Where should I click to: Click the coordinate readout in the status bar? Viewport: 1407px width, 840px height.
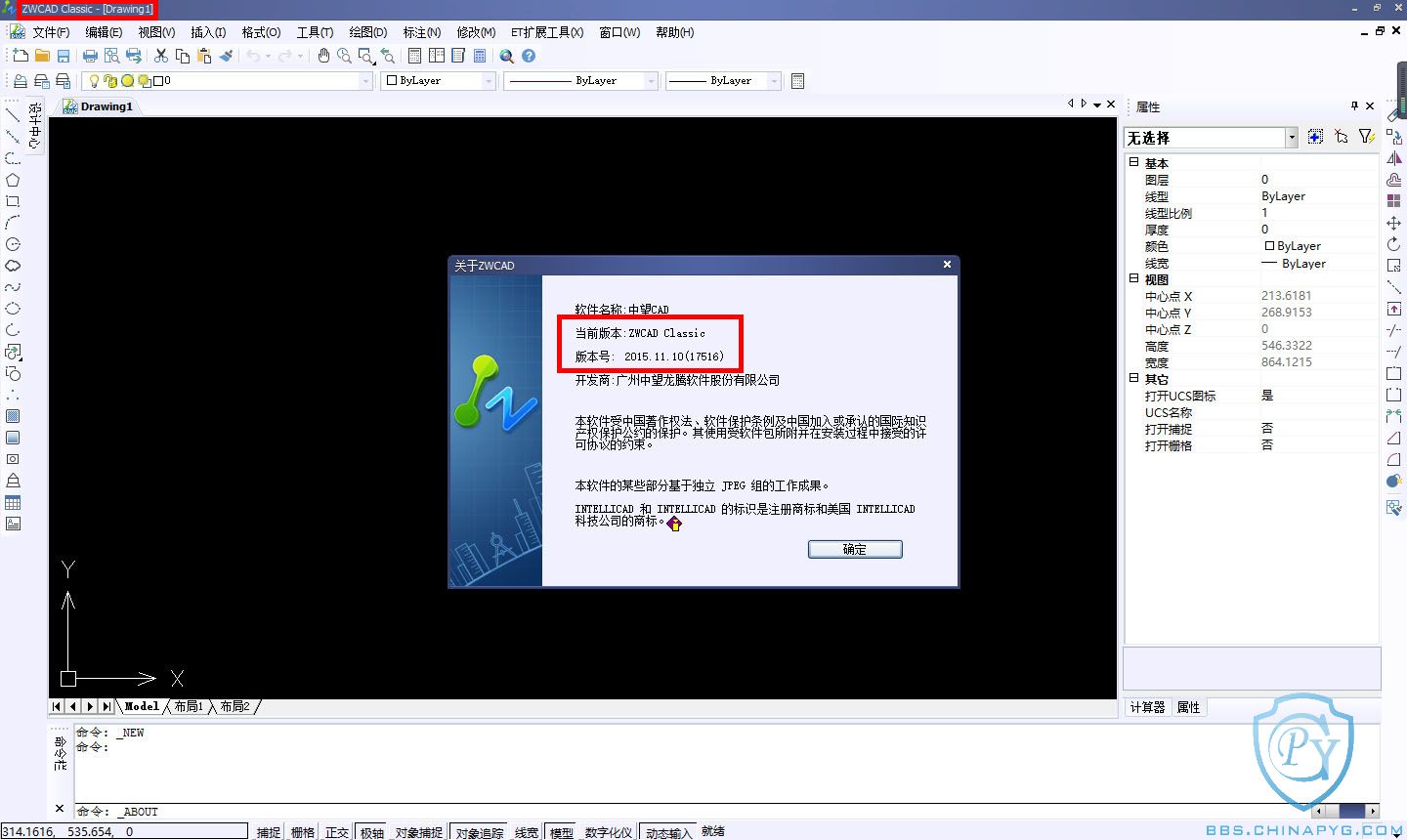coord(124,831)
